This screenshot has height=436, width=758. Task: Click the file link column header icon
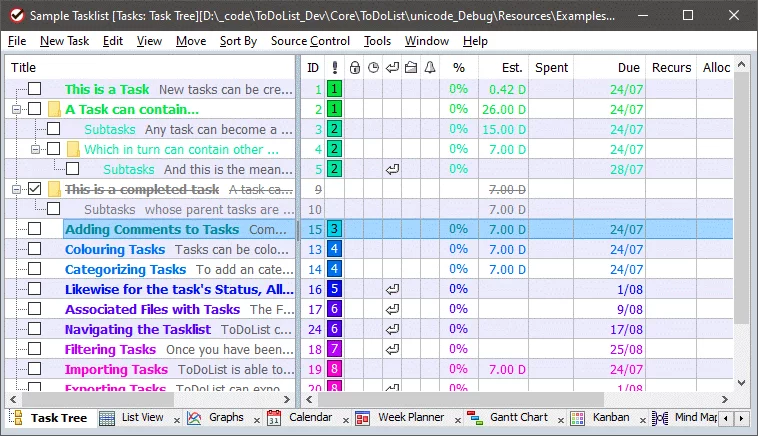[x=411, y=68]
